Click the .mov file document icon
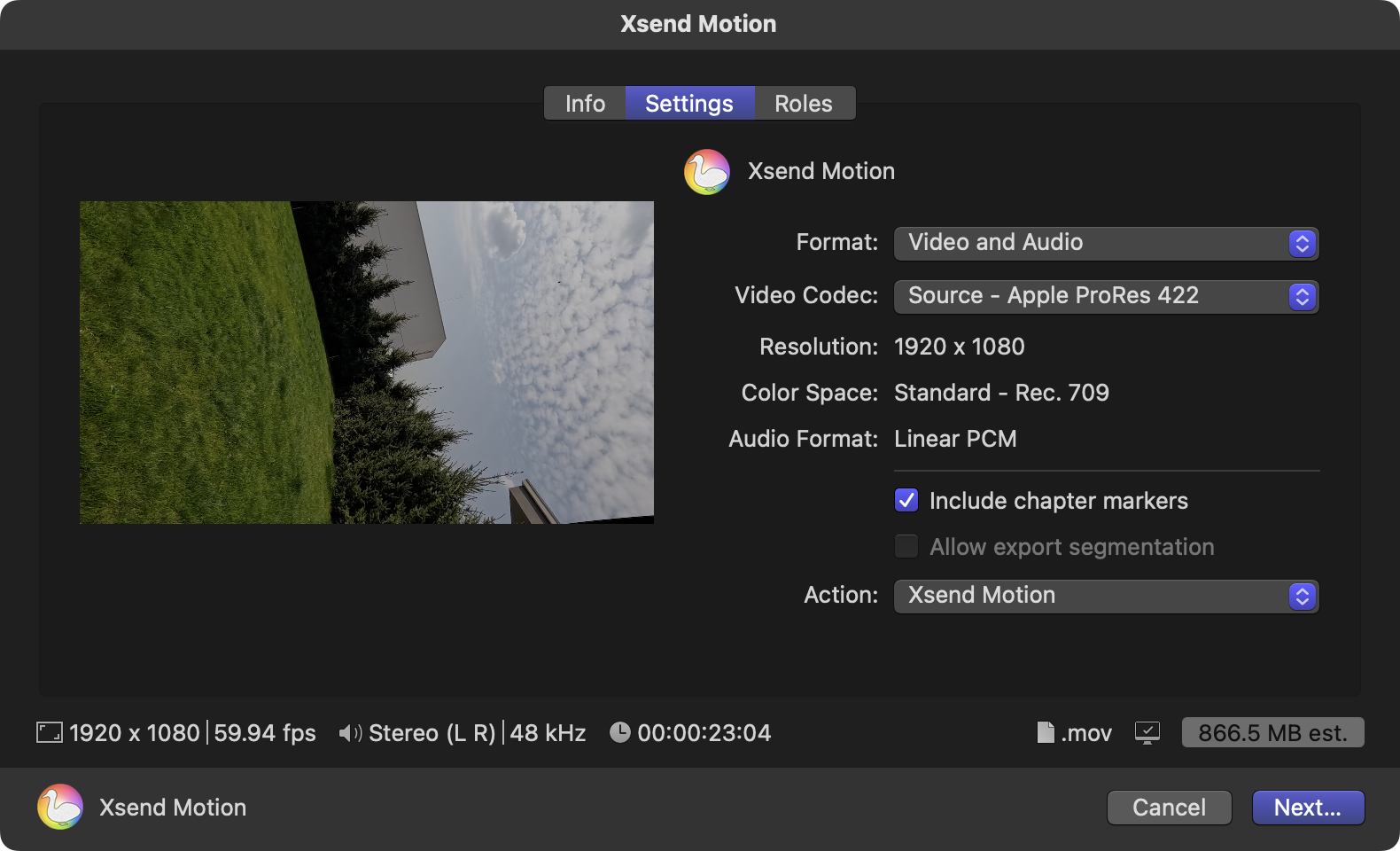The width and height of the screenshot is (1400, 851). (1046, 732)
